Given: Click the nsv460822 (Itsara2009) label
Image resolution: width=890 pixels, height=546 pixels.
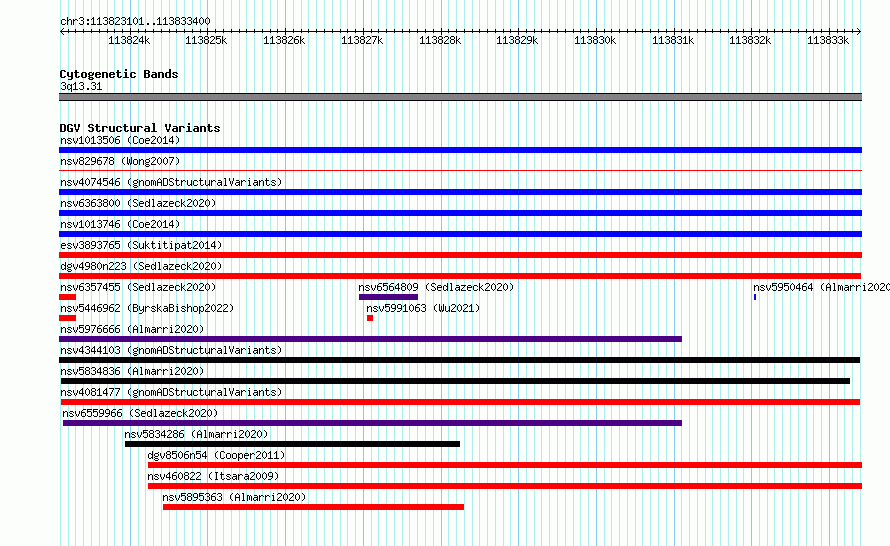Looking at the screenshot, I should 213,476.
